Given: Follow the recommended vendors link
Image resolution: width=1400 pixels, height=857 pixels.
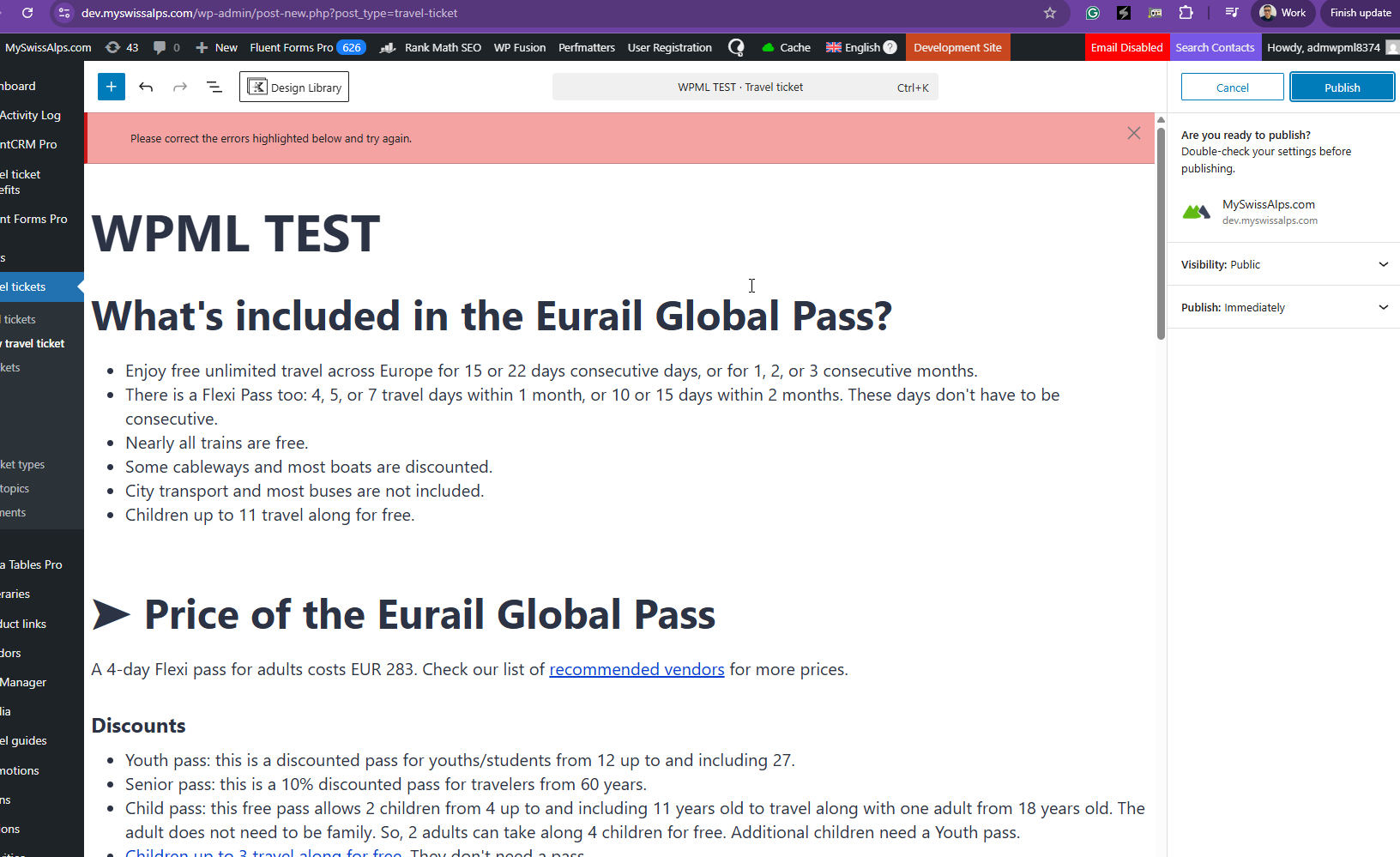Looking at the screenshot, I should click(637, 669).
